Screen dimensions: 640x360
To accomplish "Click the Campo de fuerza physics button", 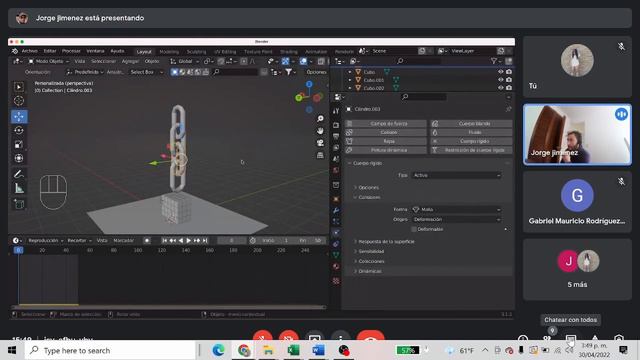I will pyautogui.click(x=386, y=124).
